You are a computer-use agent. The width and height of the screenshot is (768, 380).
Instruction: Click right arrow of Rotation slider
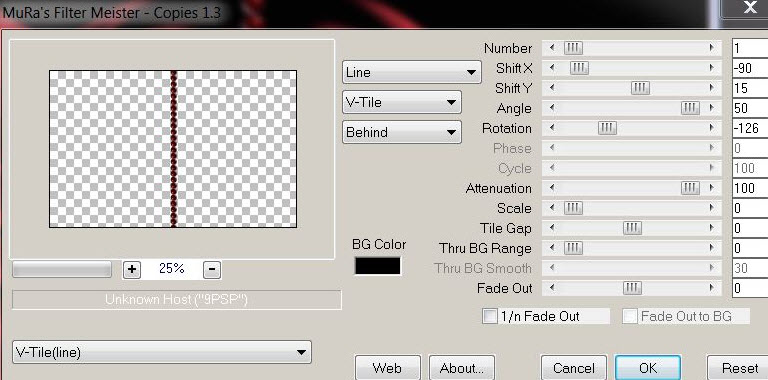[x=711, y=128]
